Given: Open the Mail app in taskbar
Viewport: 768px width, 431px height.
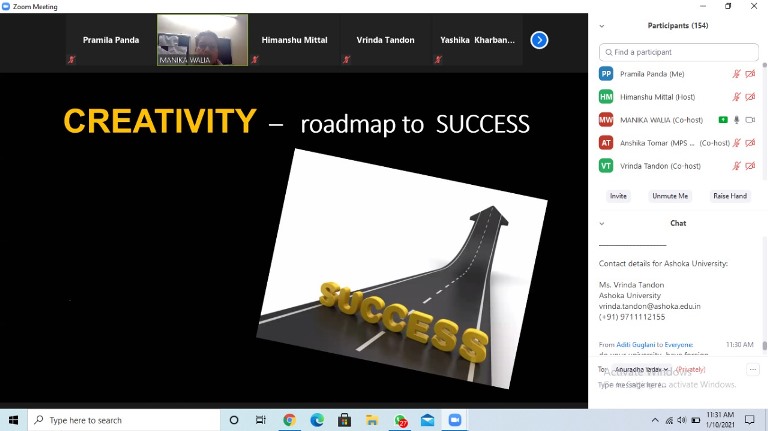Looking at the screenshot, I should [427, 421].
